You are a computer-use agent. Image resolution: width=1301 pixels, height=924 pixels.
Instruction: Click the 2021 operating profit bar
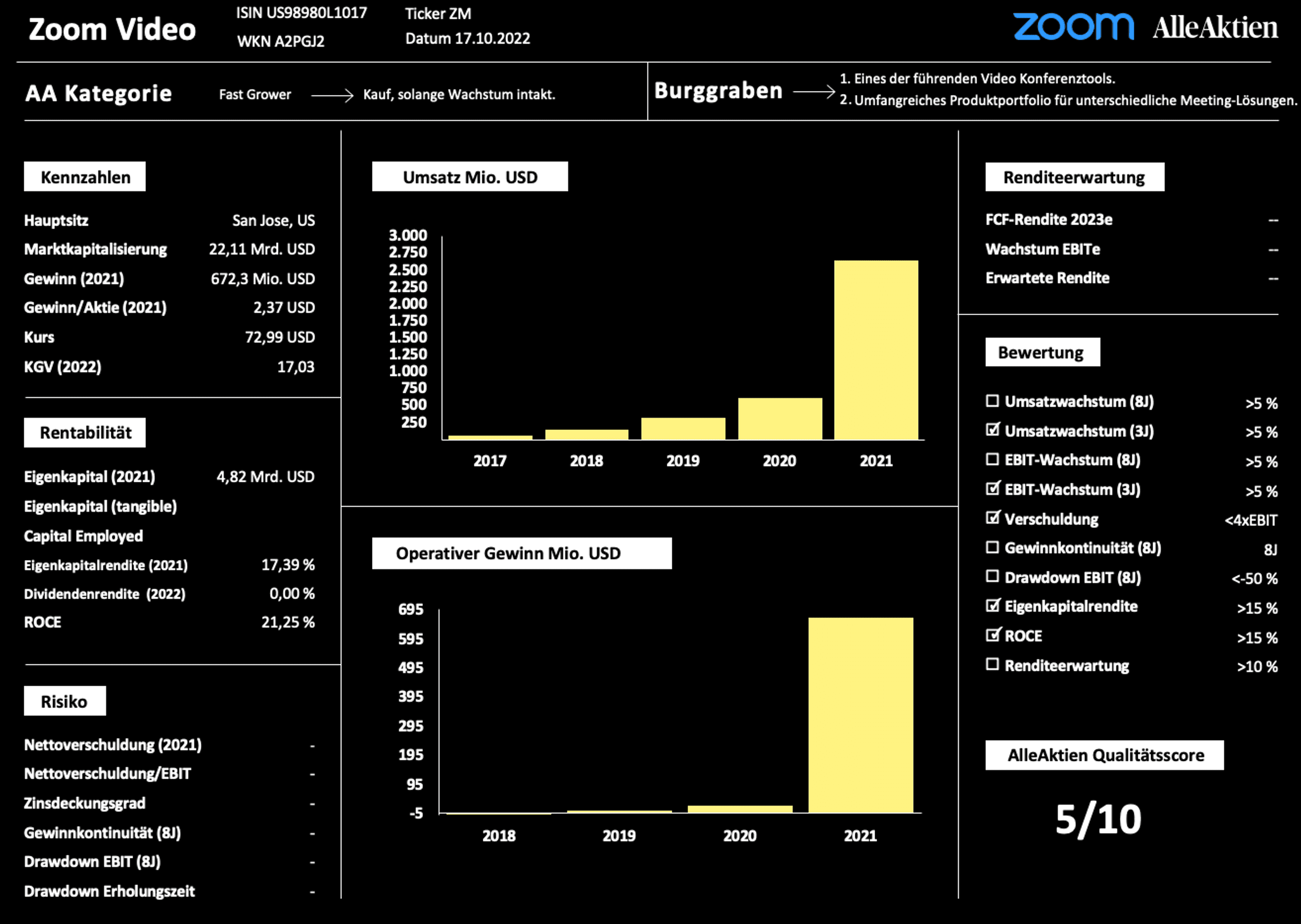point(861,715)
